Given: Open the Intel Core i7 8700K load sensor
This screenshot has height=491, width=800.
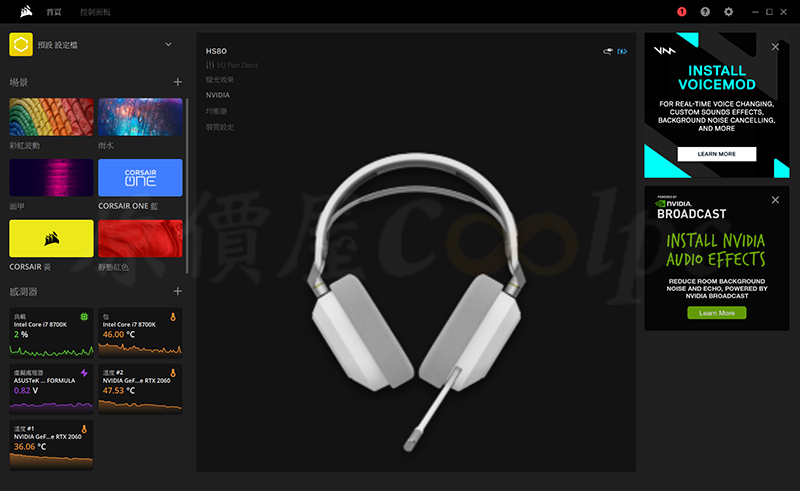Looking at the screenshot, I should click(x=51, y=333).
